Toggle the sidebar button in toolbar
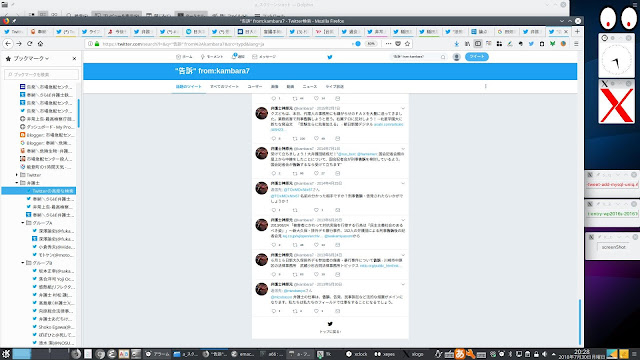This screenshot has width=640, height=360. pos(478,44)
